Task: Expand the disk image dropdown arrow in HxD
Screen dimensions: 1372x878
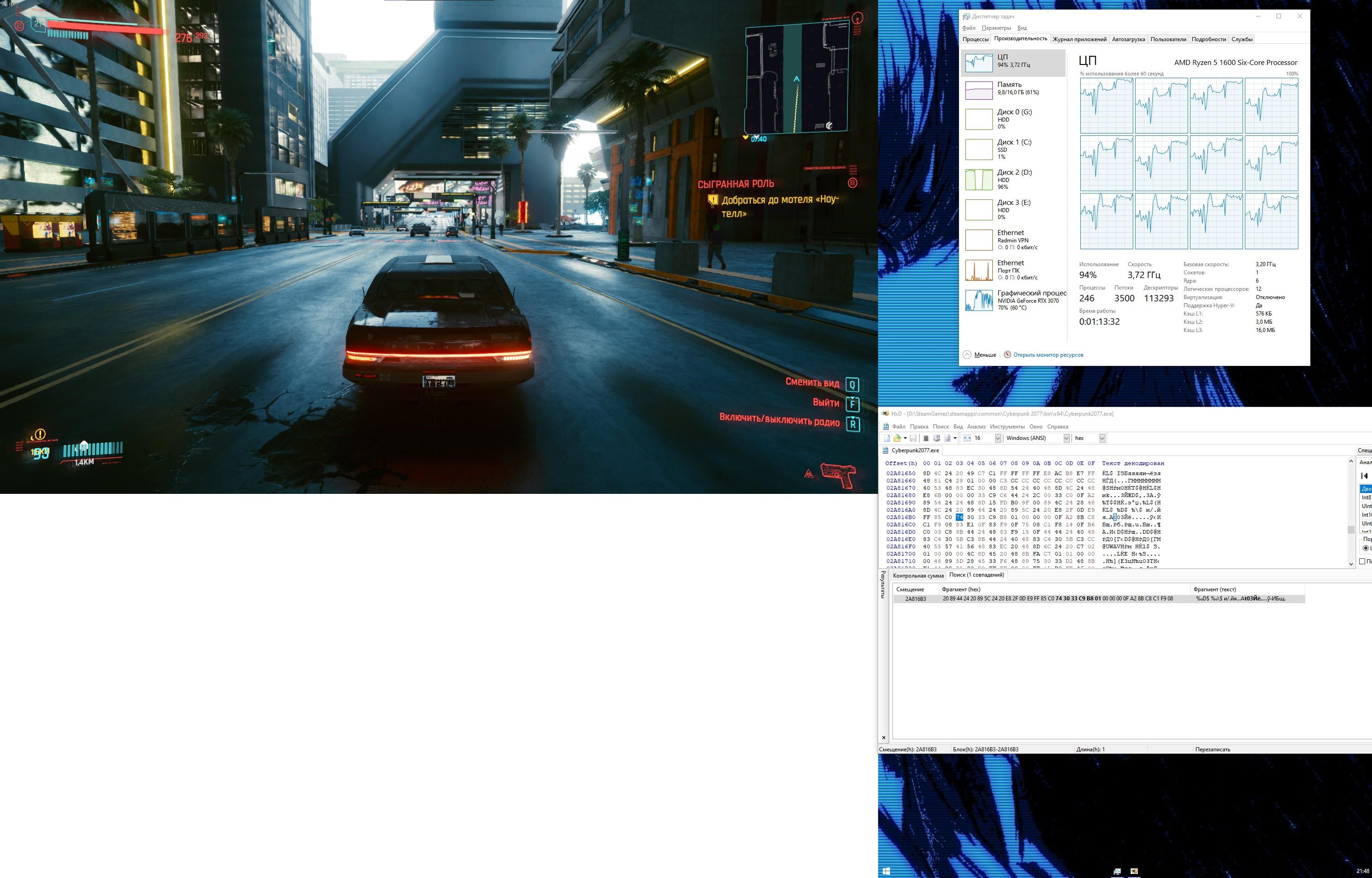Action: [955, 439]
